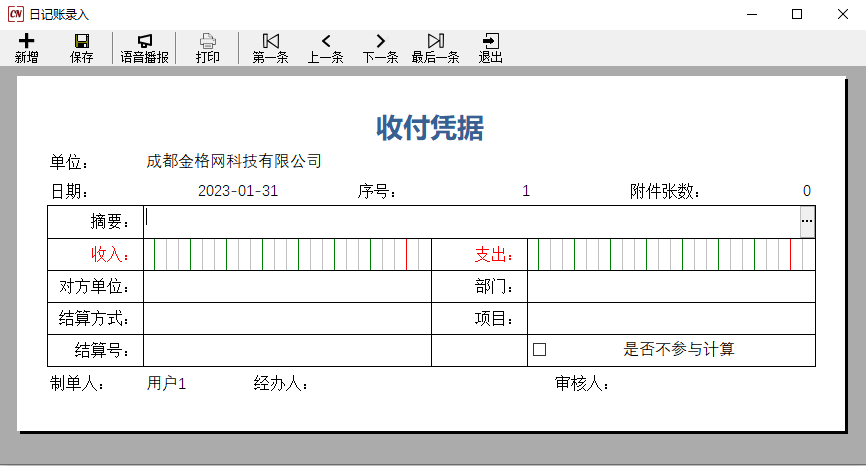
Task: Click the 序号 value 1
Action: [526, 191]
